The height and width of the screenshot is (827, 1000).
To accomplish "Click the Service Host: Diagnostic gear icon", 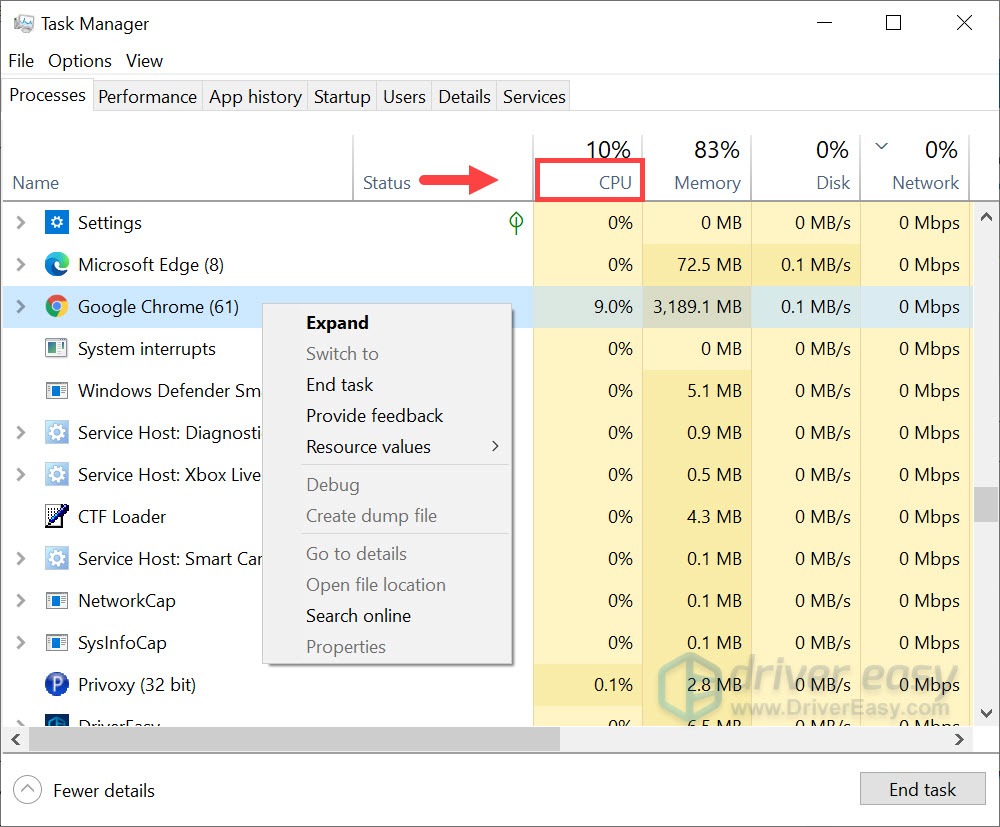I will tap(57, 433).
